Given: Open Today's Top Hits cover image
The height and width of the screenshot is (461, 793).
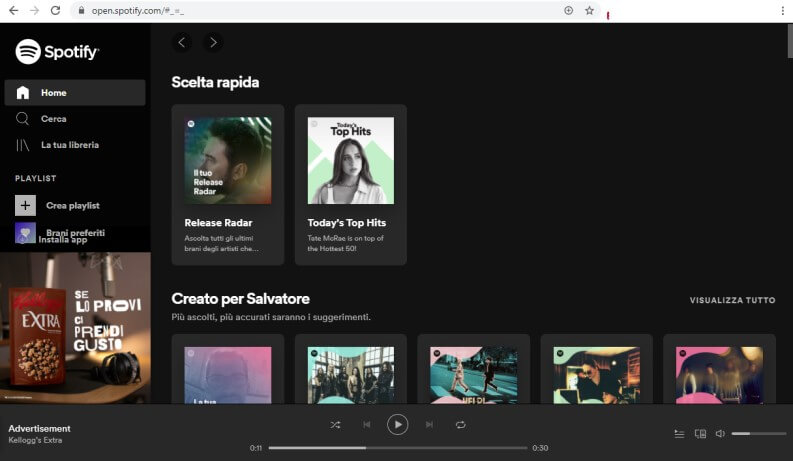Looking at the screenshot, I should pyautogui.click(x=350, y=161).
